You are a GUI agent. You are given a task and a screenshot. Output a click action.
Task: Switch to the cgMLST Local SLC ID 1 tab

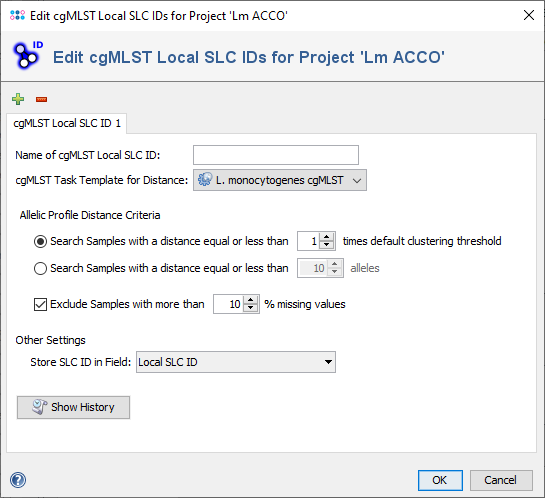(67, 123)
